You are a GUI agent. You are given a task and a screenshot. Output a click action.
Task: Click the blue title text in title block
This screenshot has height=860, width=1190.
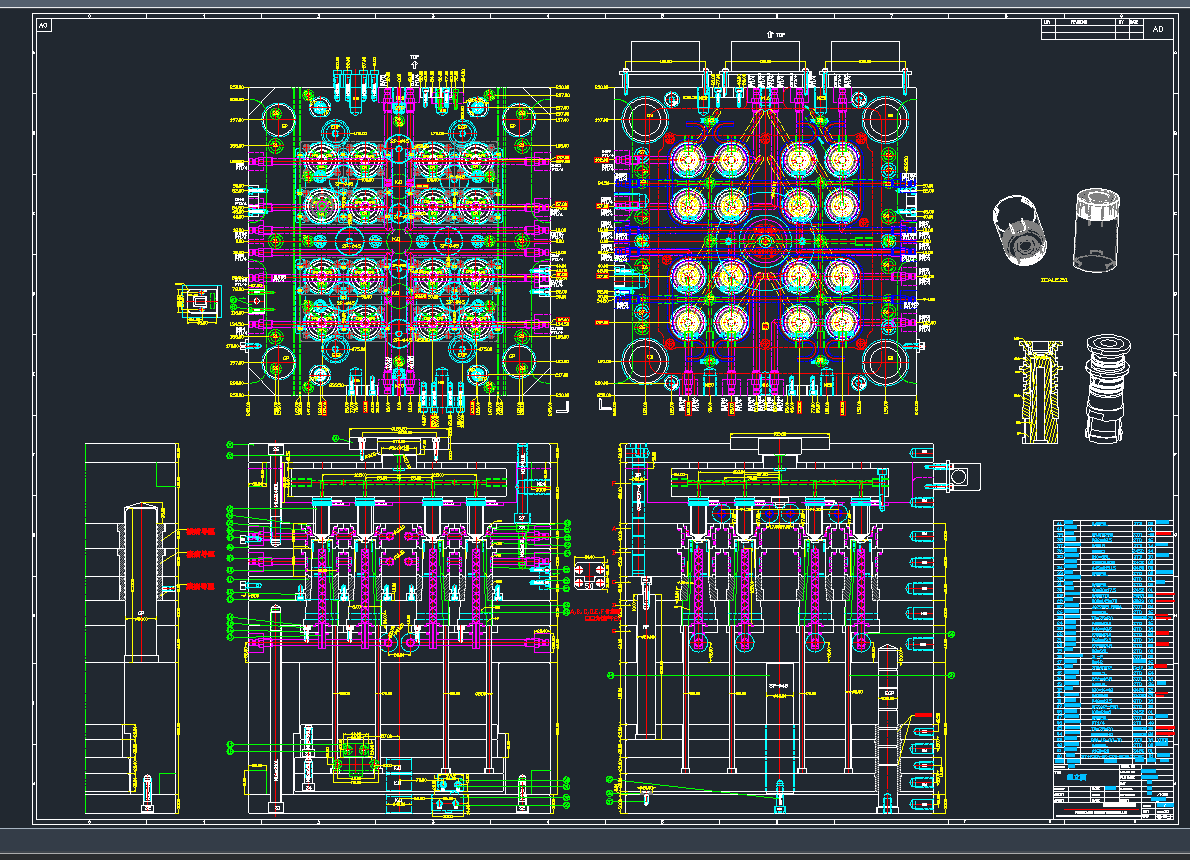point(1076,775)
